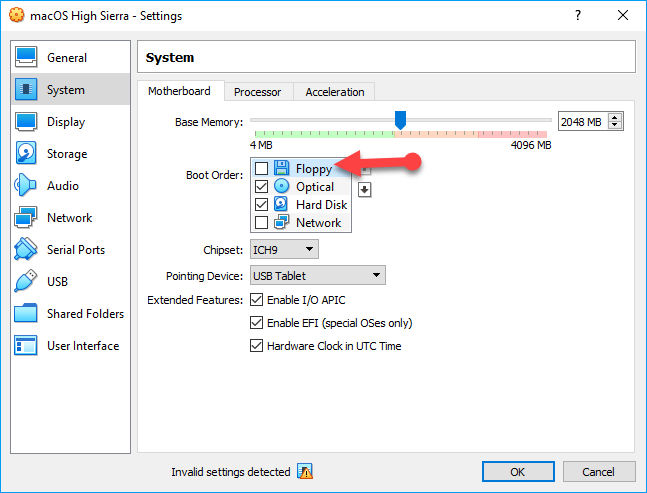The height and width of the screenshot is (493, 647).
Task: Uncheck Enable EFI (special OSes only)
Action: [x=257, y=323]
